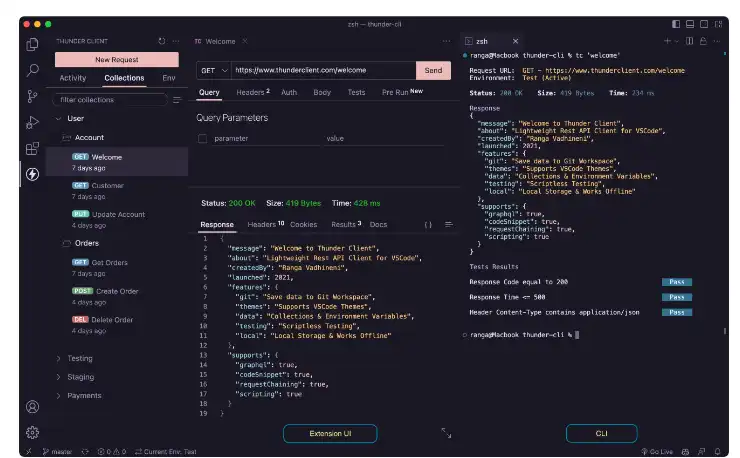Toggle bottom panel layout icon in title bar

(690, 24)
